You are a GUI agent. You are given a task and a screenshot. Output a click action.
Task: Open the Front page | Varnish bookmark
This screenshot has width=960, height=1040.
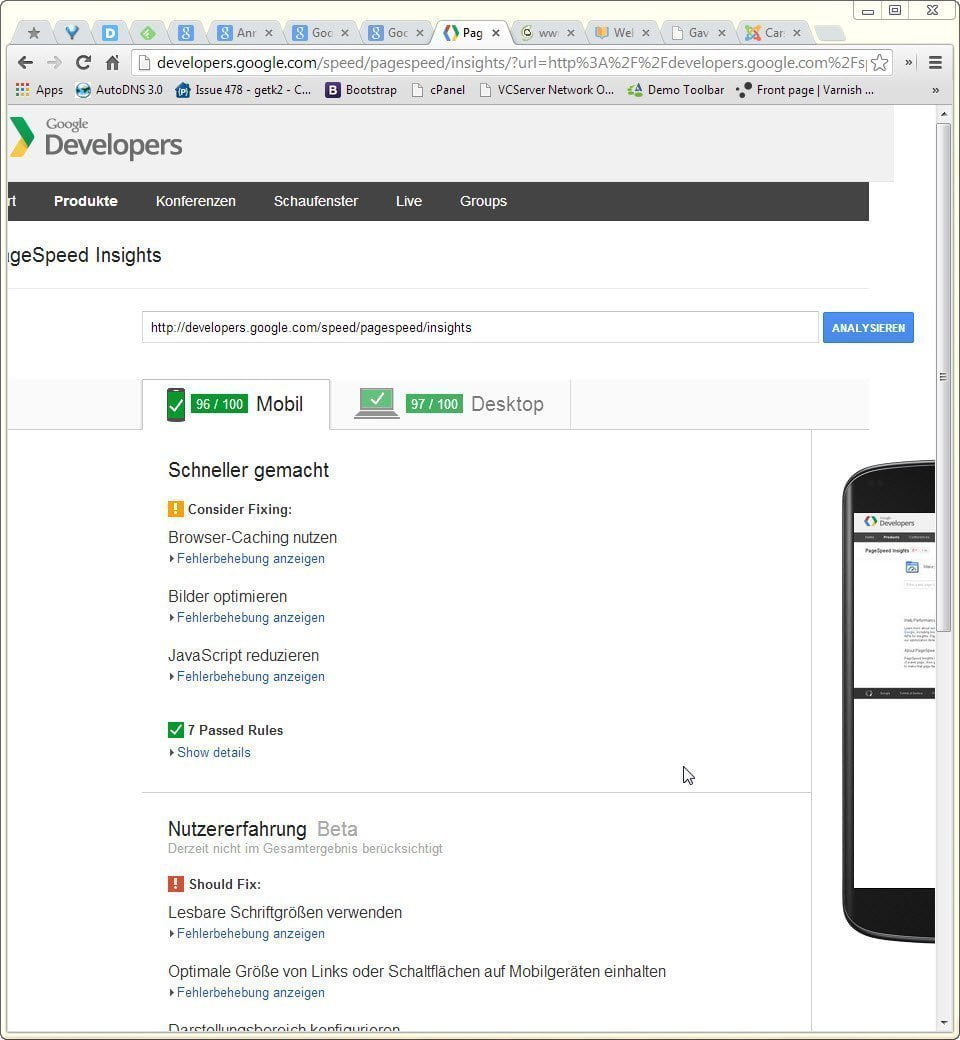coord(805,90)
